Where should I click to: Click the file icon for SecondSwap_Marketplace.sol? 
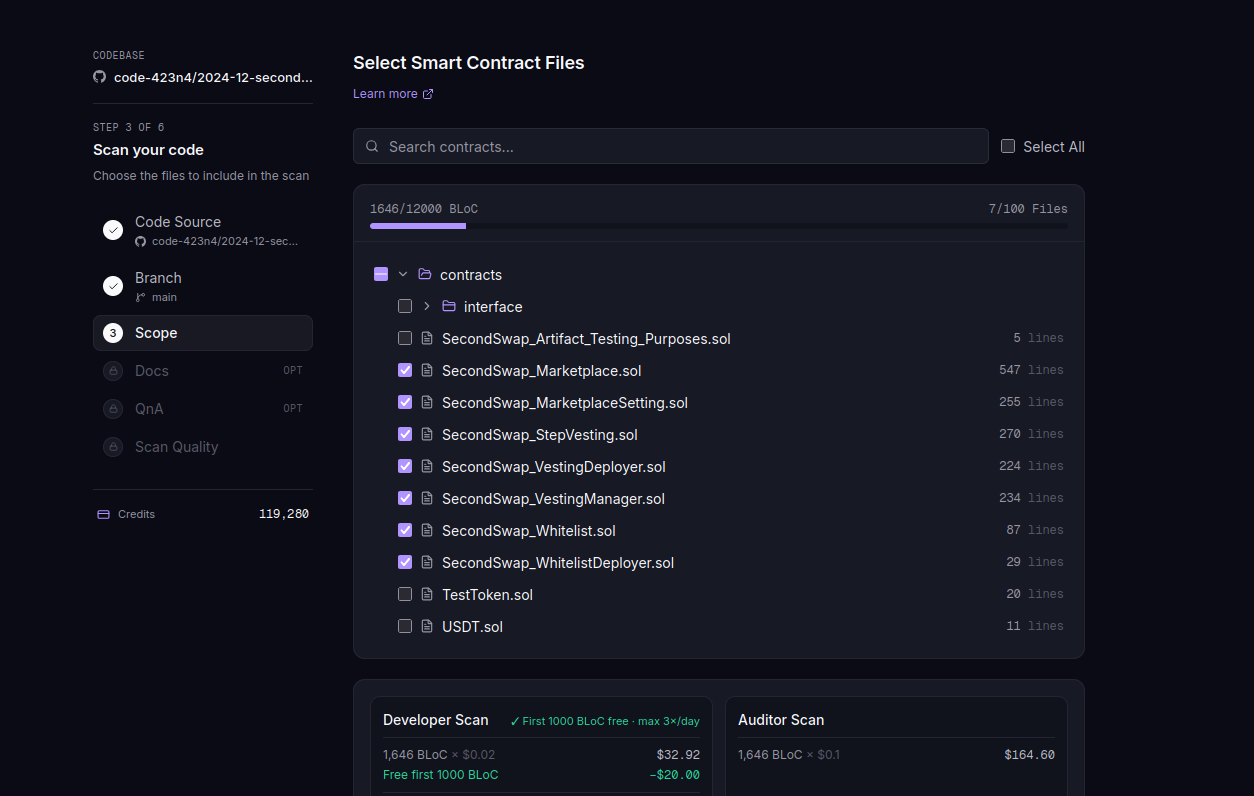pyautogui.click(x=427, y=370)
